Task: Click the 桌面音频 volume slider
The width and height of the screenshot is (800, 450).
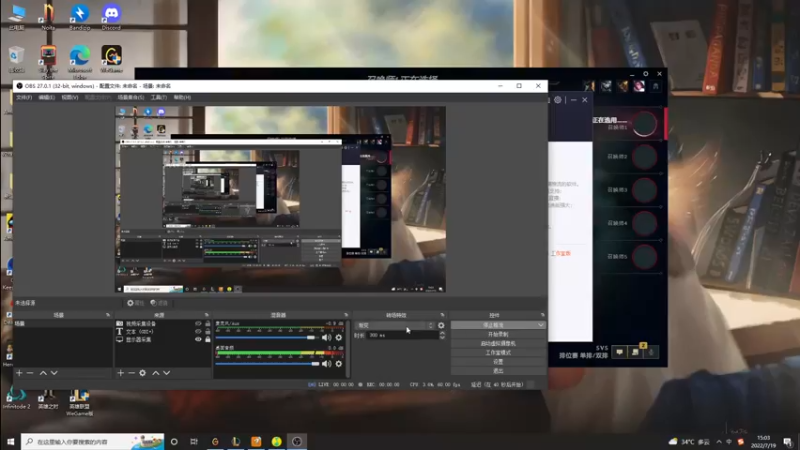Action: click(x=267, y=364)
